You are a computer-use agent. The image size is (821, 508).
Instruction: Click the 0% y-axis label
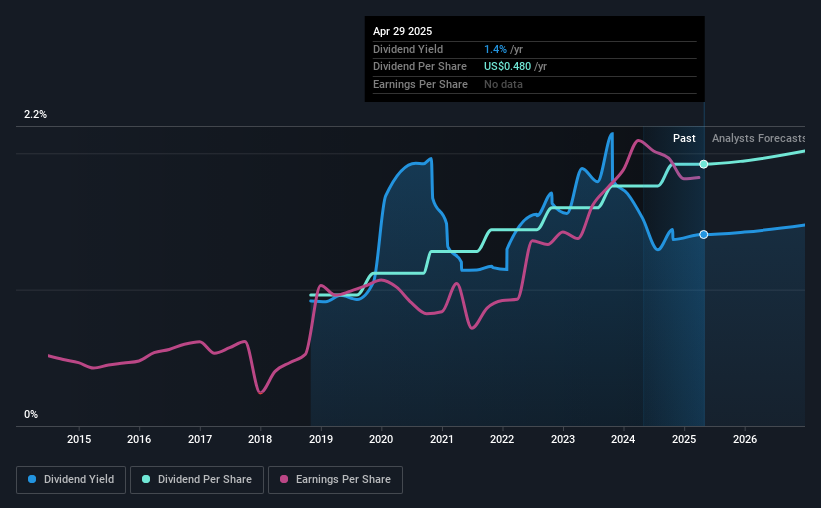[x=31, y=414]
